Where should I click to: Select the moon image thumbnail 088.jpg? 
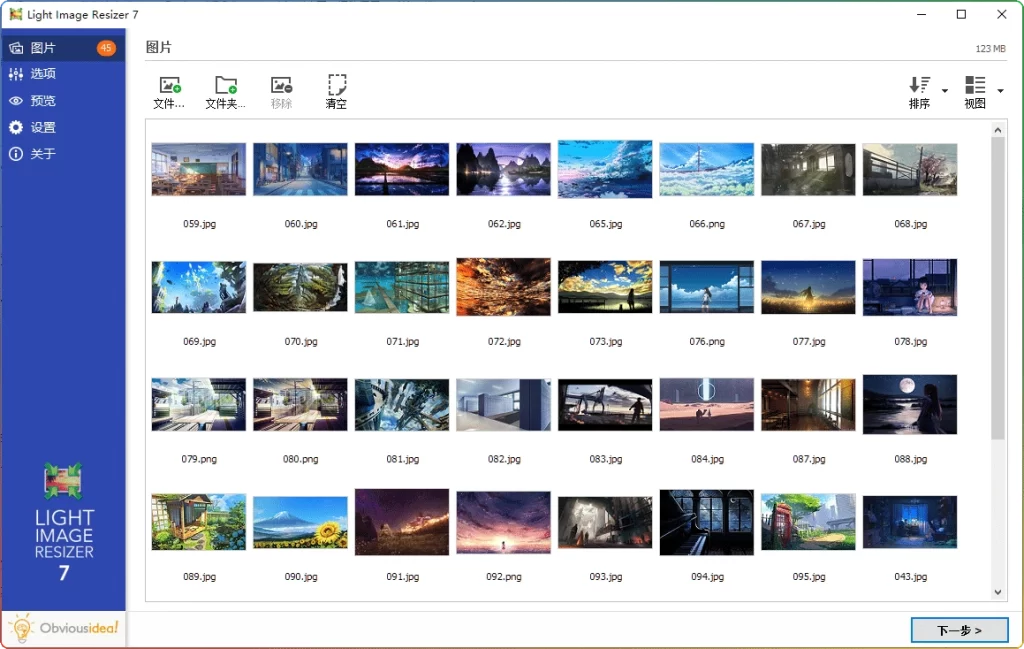pos(909,404)
